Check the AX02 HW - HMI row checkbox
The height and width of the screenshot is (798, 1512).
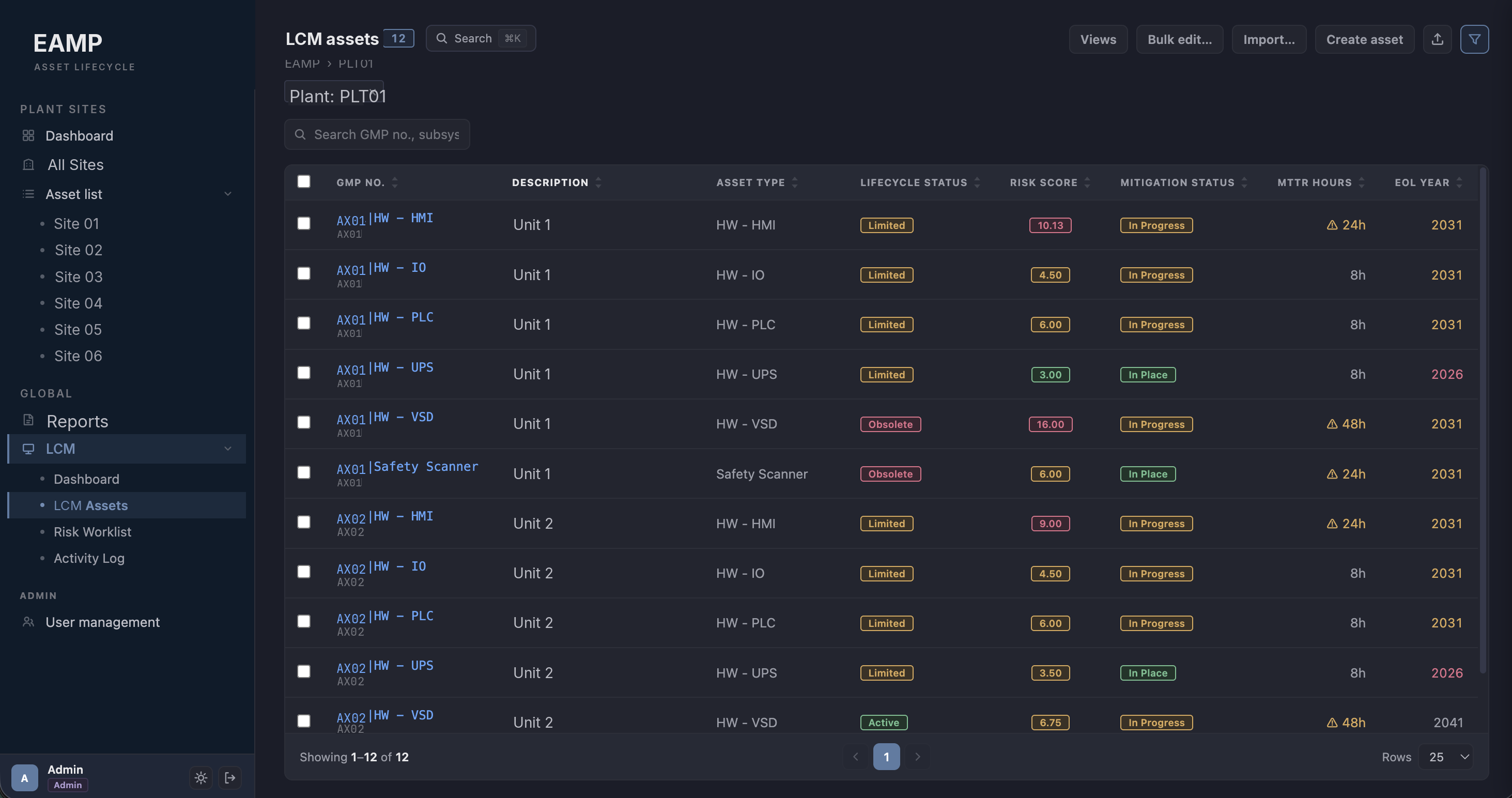click(x=303, y=522)
